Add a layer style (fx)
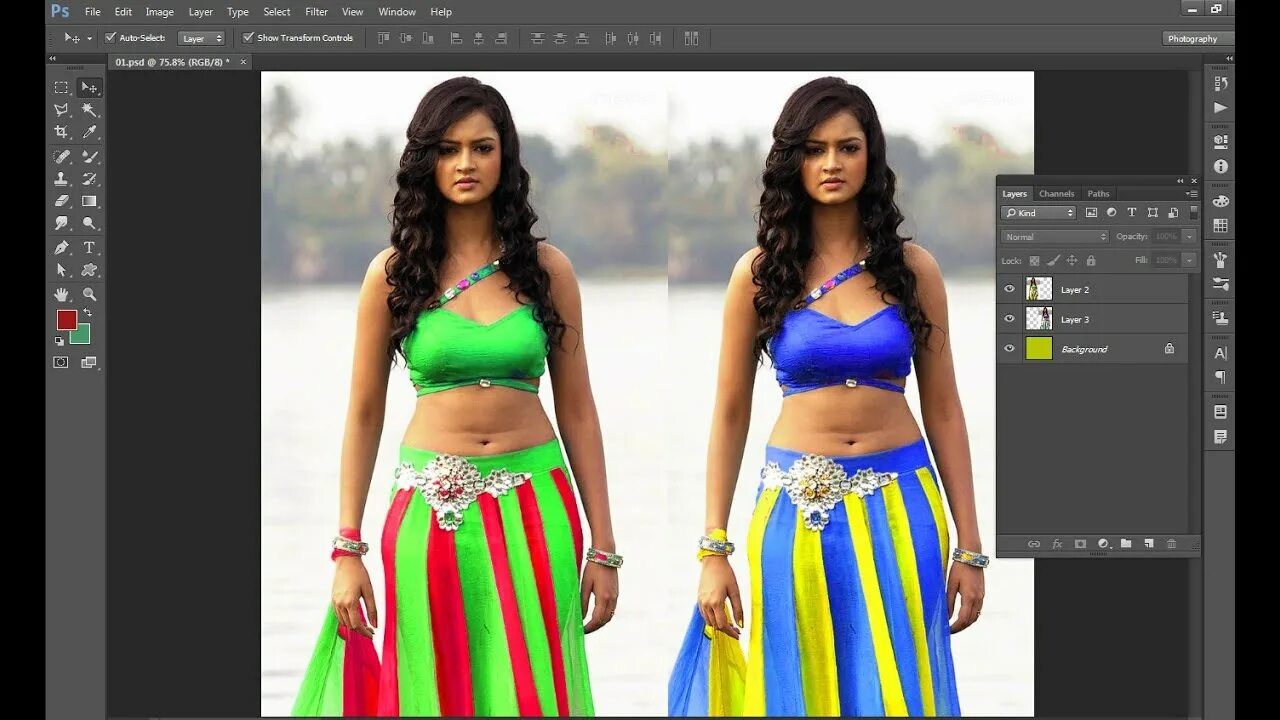This screenshot has width=1280, height=720. point(1057,544)
